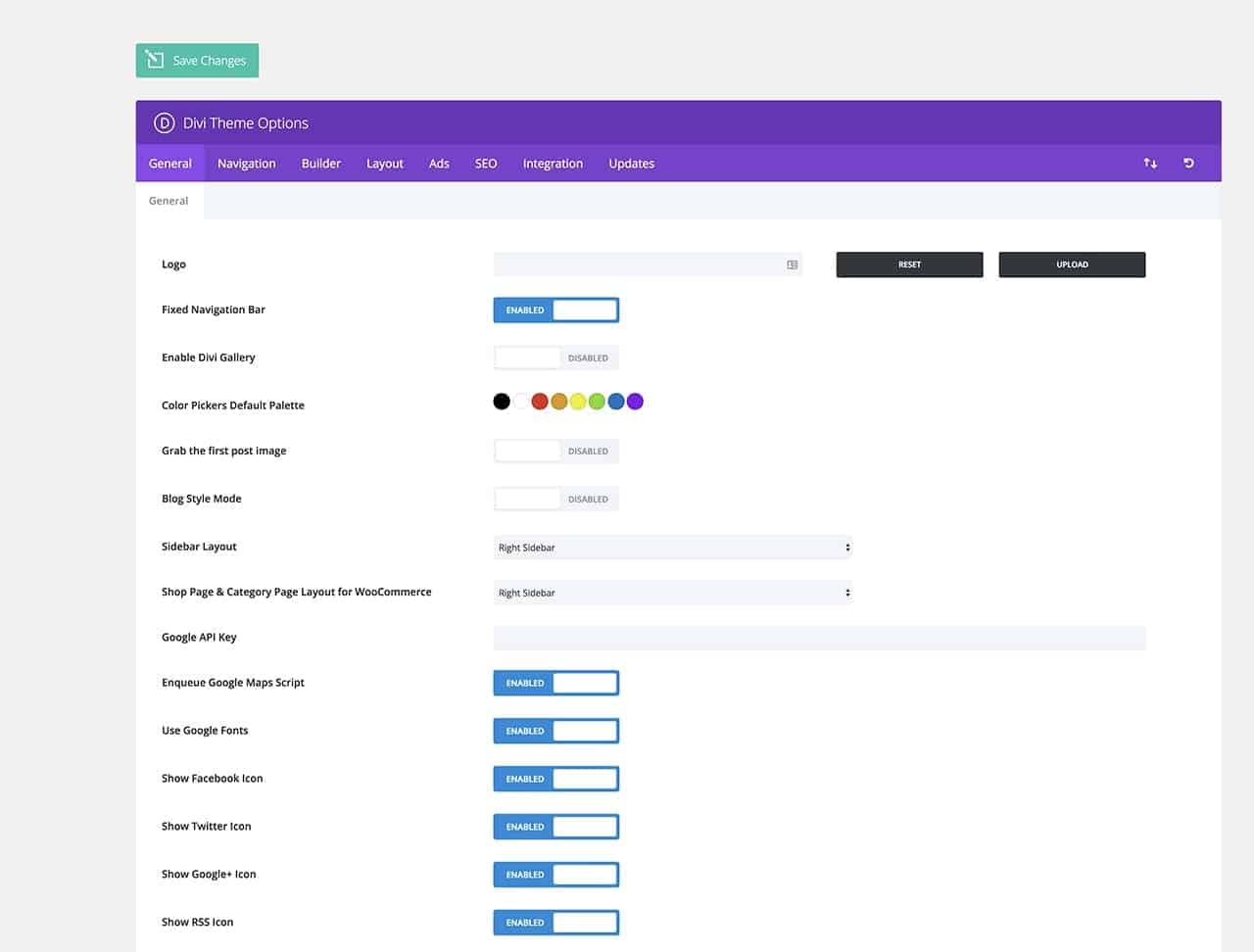This screenshot has width=1254, height=952.
Task: Pick the red palette swatch
Action: point(540,402)
